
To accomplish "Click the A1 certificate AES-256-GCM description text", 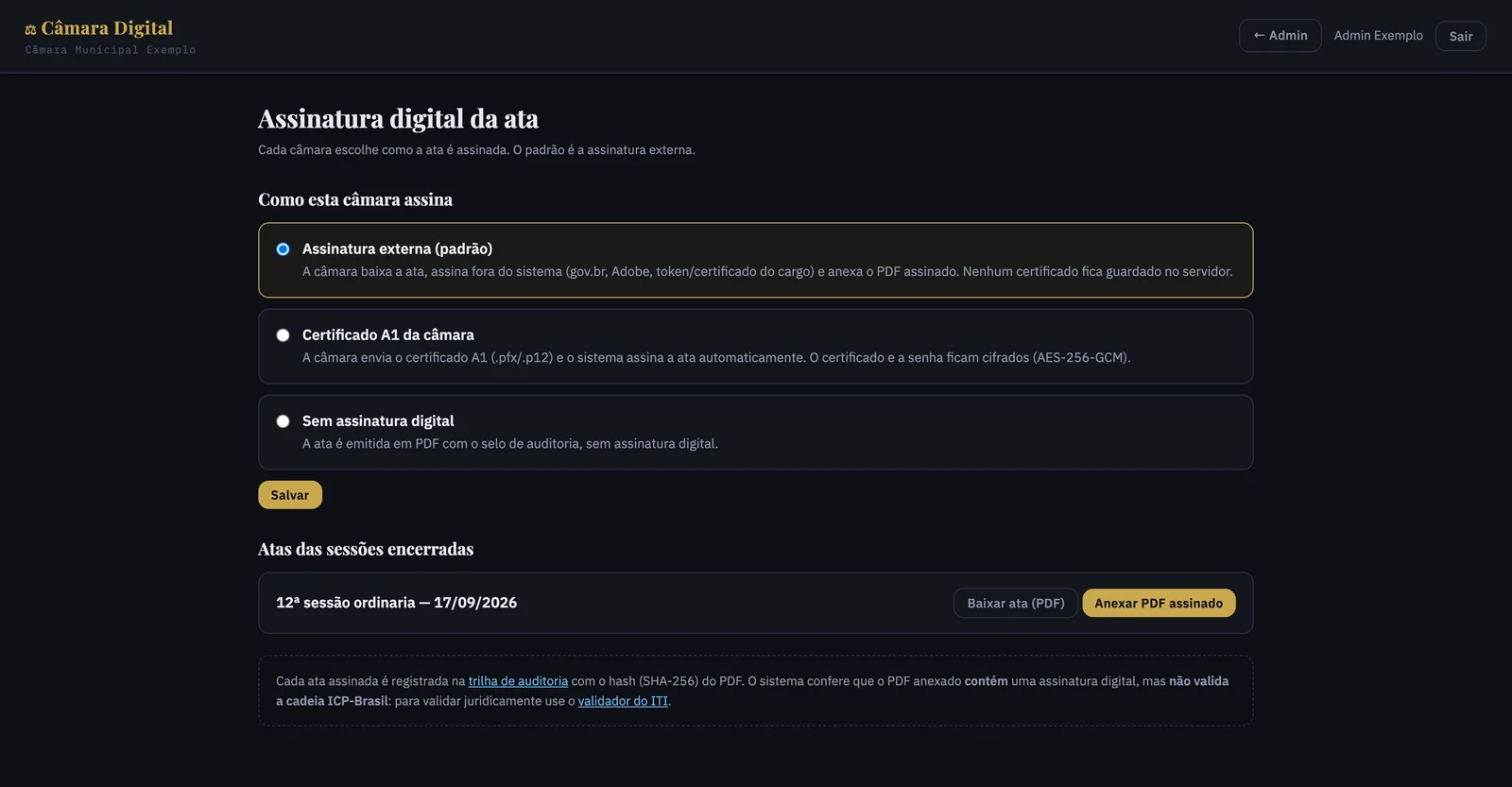I will [x=716, y=357].
